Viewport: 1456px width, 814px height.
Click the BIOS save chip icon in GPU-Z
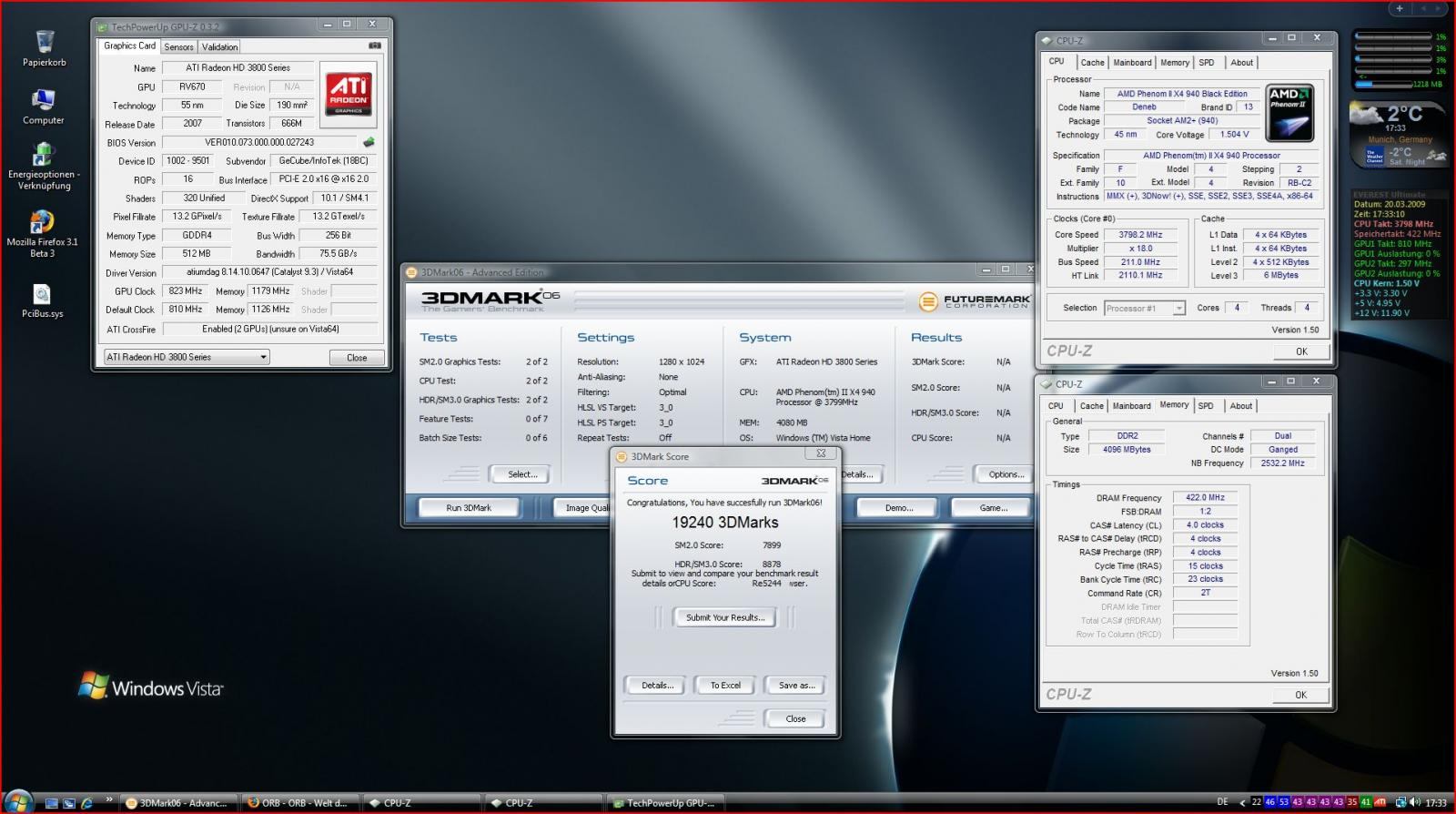tap(369, 142)
